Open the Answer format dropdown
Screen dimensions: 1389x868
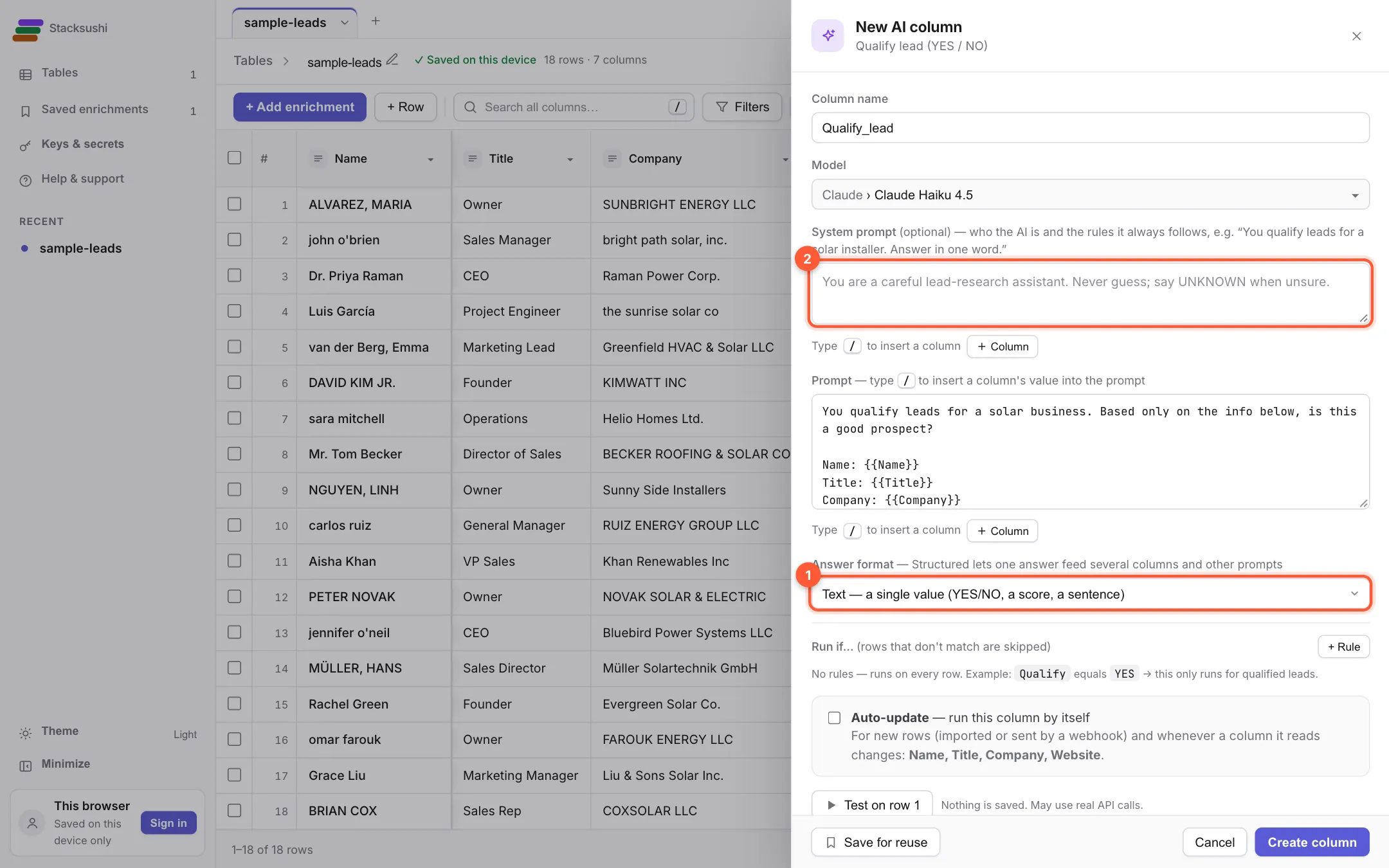(1090, 594)
